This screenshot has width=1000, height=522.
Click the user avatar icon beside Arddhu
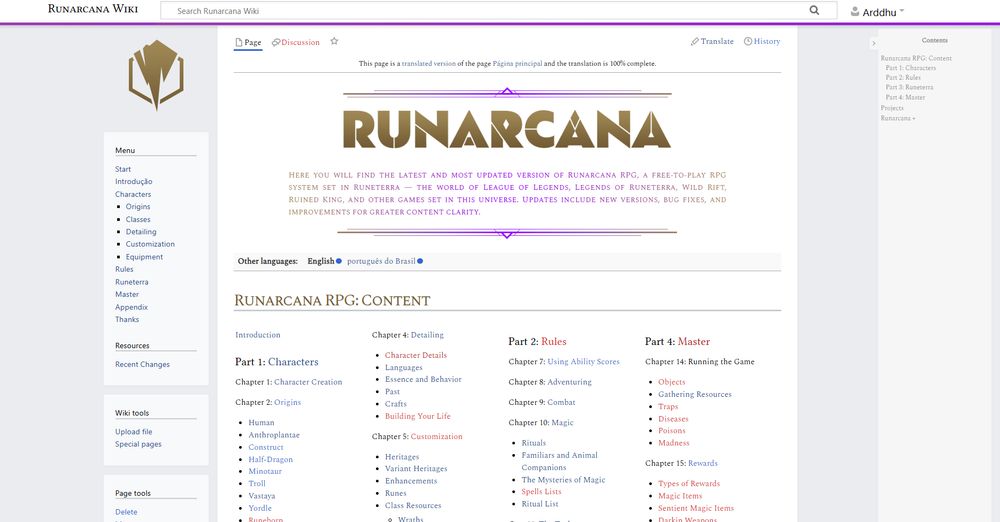tap(855, 11)
